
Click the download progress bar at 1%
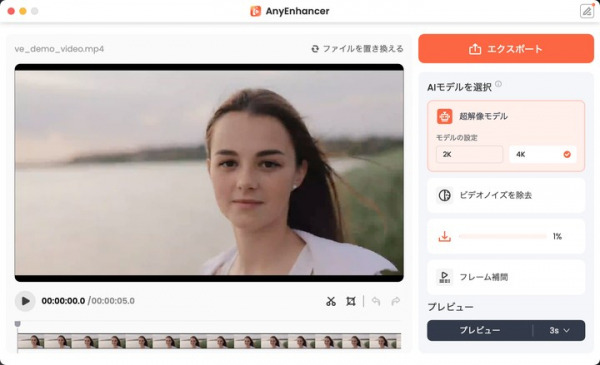pyautogui.click(x=503, y=236)
